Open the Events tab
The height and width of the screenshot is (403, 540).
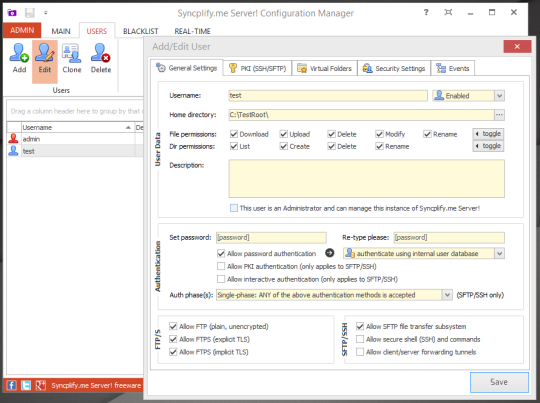[453, 68]
